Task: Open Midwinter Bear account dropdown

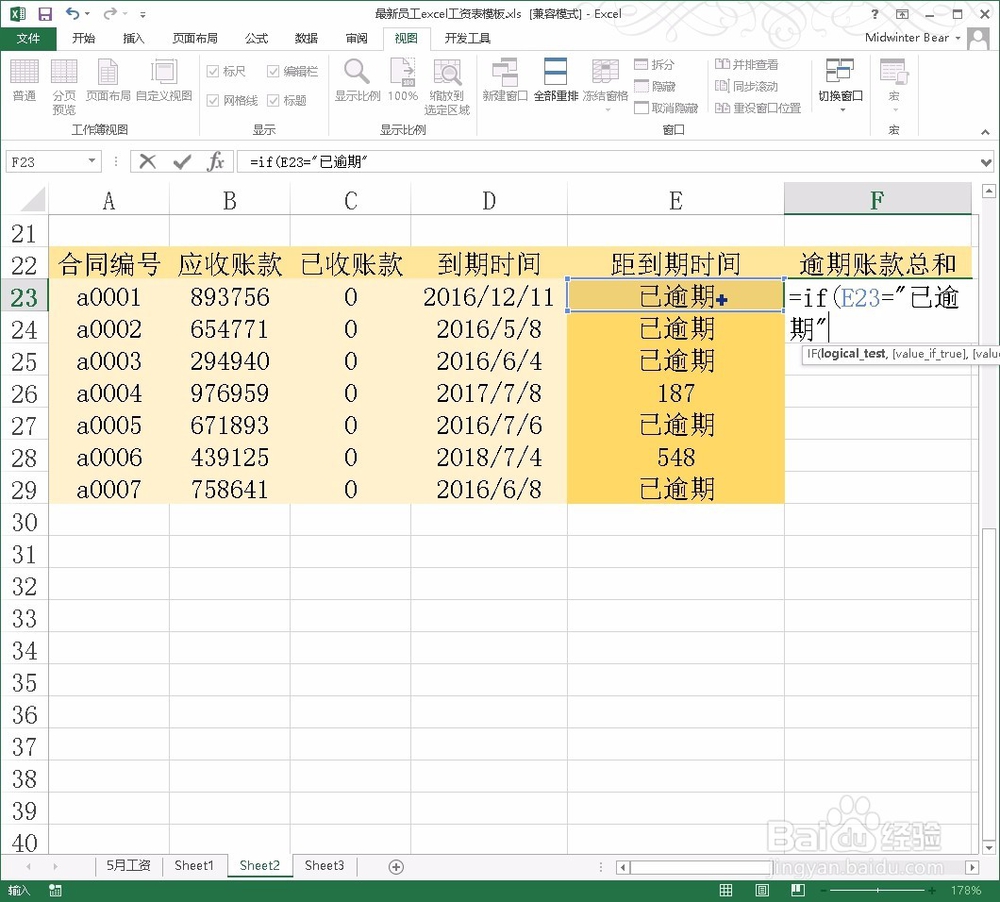Action: (912, 38)
